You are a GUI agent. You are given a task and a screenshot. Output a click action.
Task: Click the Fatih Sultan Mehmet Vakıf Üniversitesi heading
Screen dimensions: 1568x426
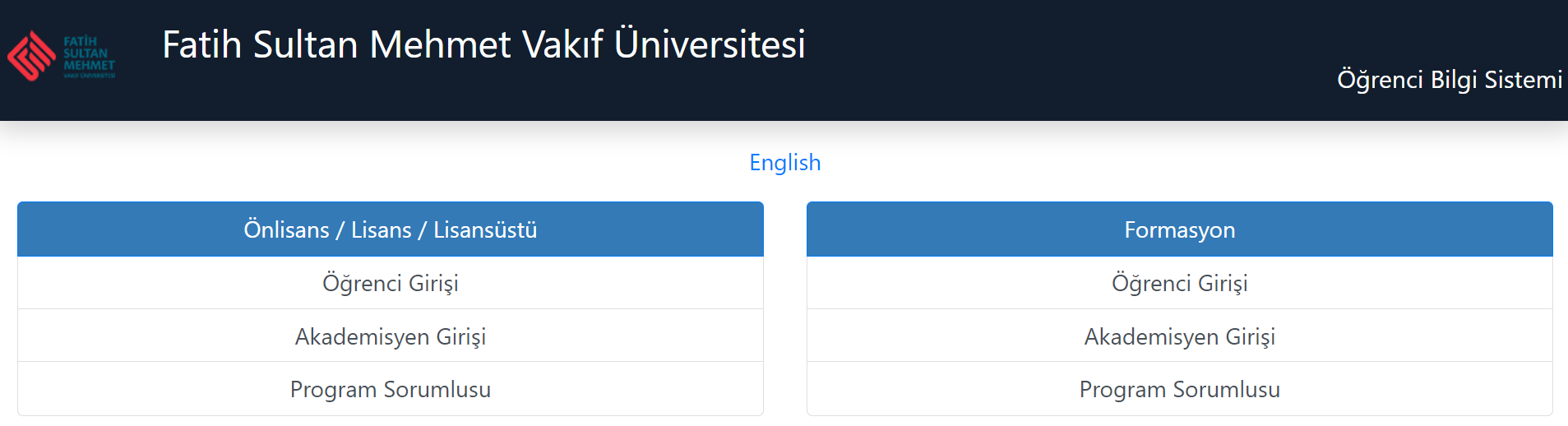pos(483,44)
